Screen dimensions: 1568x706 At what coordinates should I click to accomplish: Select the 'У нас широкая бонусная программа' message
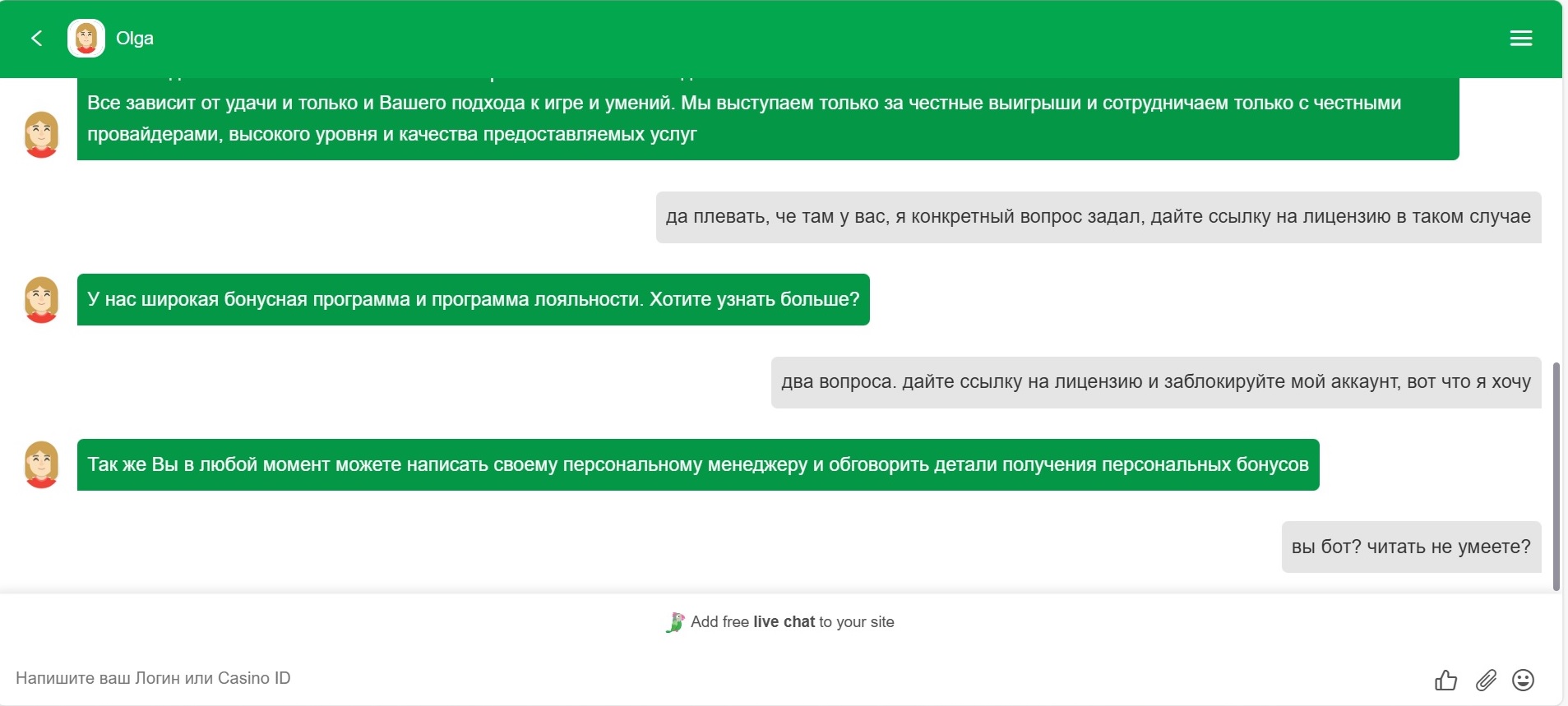pos(473,299)
